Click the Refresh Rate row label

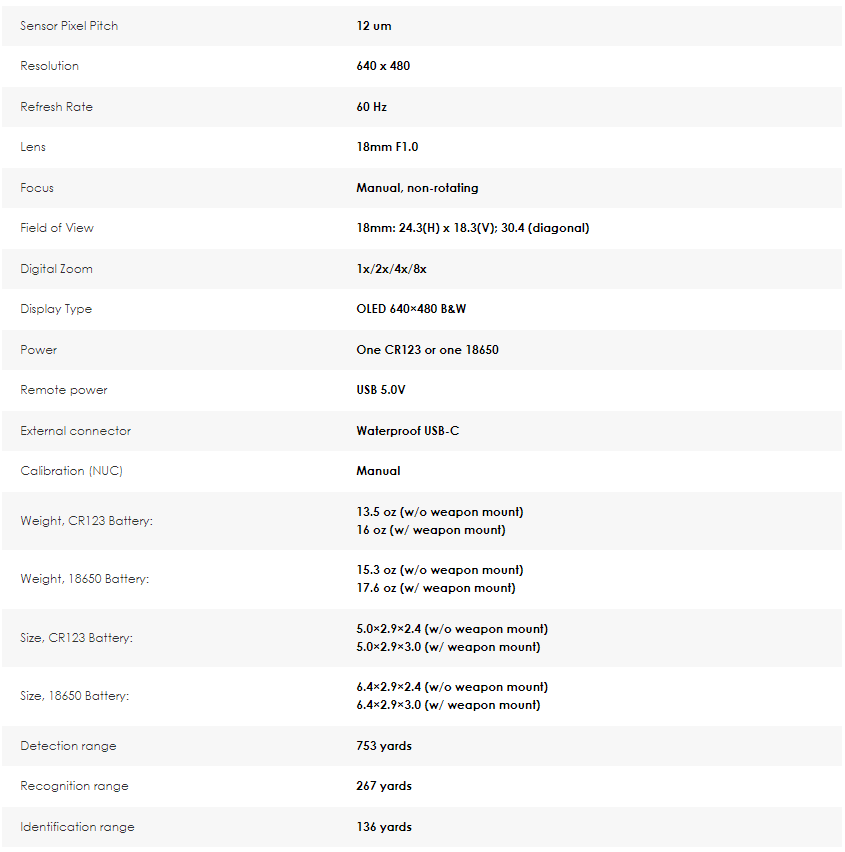click(57, 106)
